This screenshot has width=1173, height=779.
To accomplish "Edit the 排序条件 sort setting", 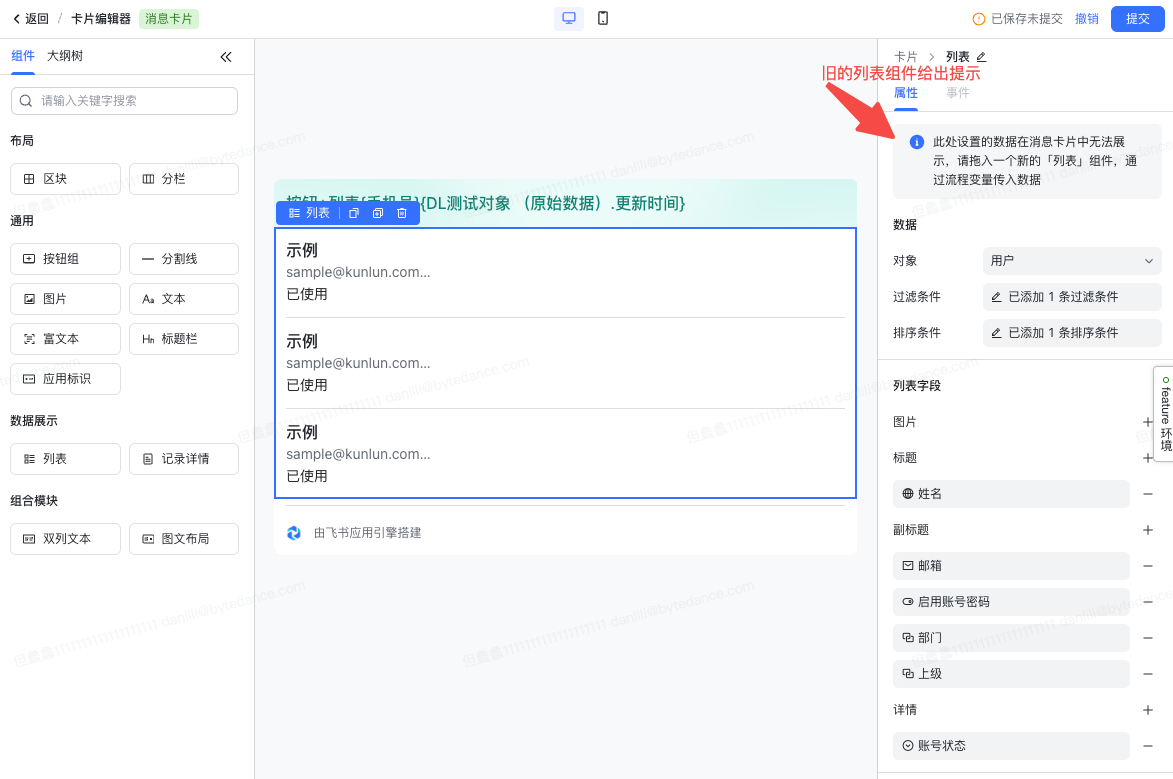I will tap(1071, 333).
